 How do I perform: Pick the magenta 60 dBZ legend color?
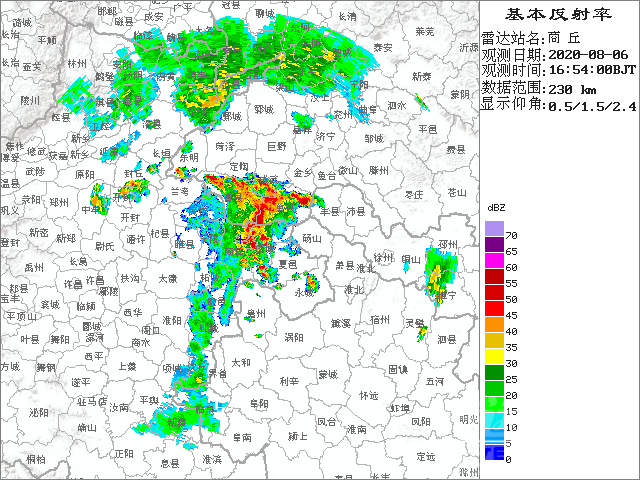(x=494, y=262)
